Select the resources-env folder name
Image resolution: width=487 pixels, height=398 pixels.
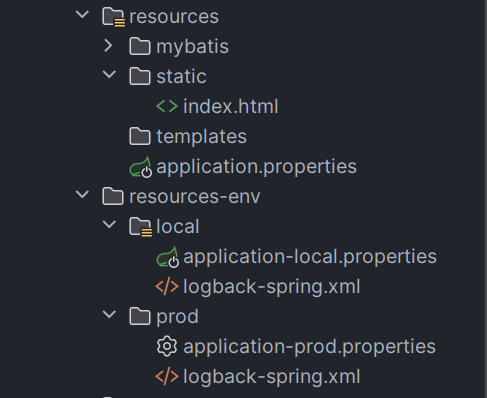pyautogui.click(x=195, y=197)
